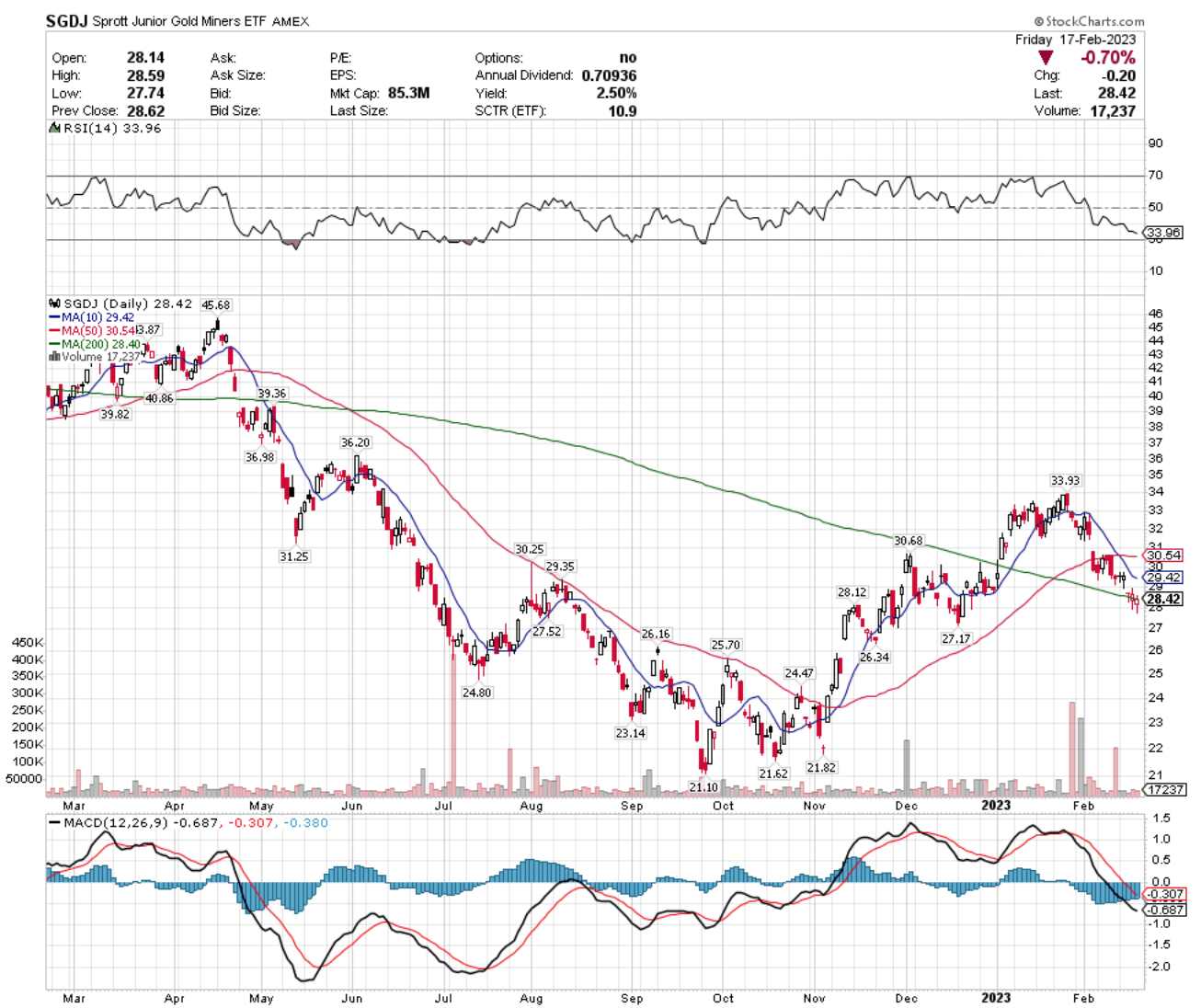Click the 31.25 low price label
1201x1008 pixels.
pyautogui.click(x=293, y=556)
